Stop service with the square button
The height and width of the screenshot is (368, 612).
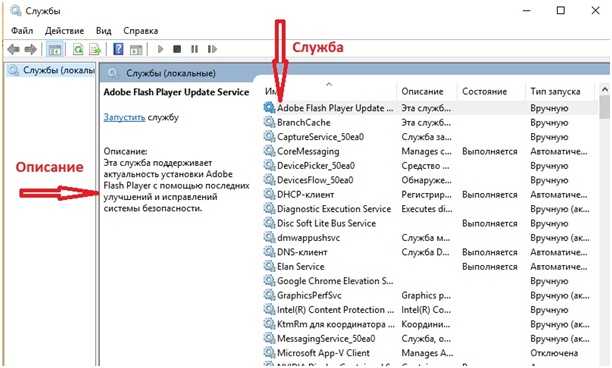point(177,49)
